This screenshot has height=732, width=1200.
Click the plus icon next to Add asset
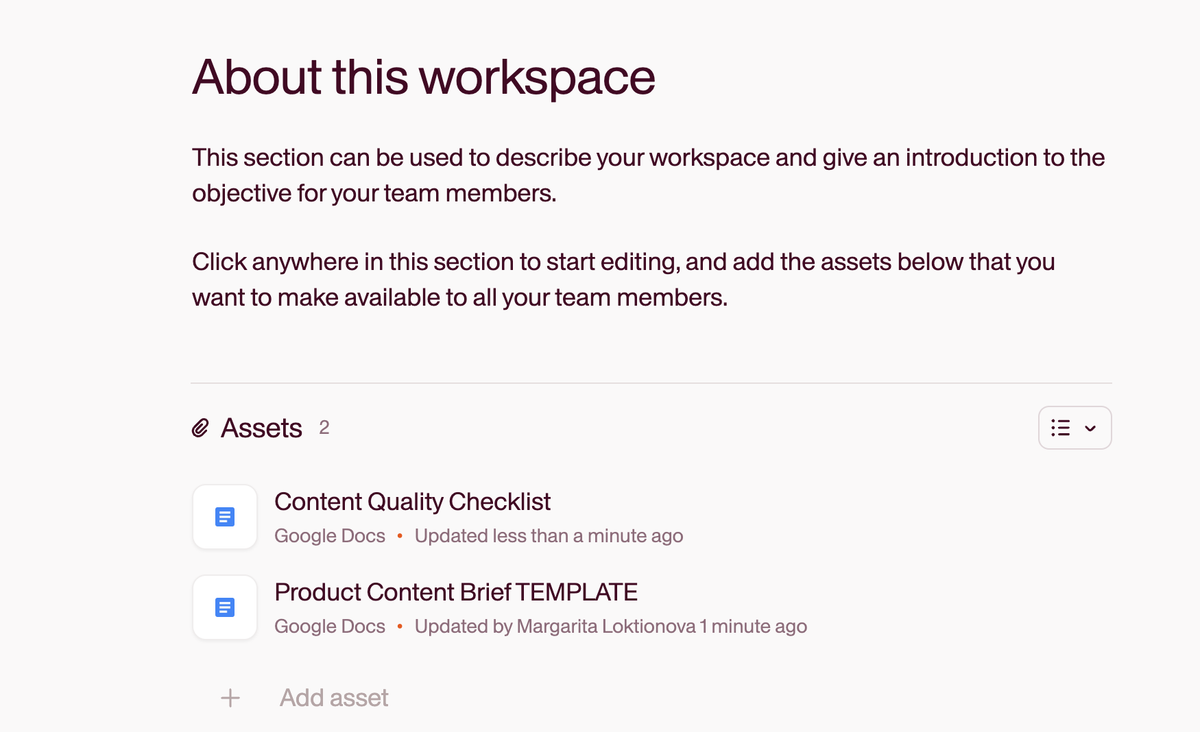tap(230, 698)
